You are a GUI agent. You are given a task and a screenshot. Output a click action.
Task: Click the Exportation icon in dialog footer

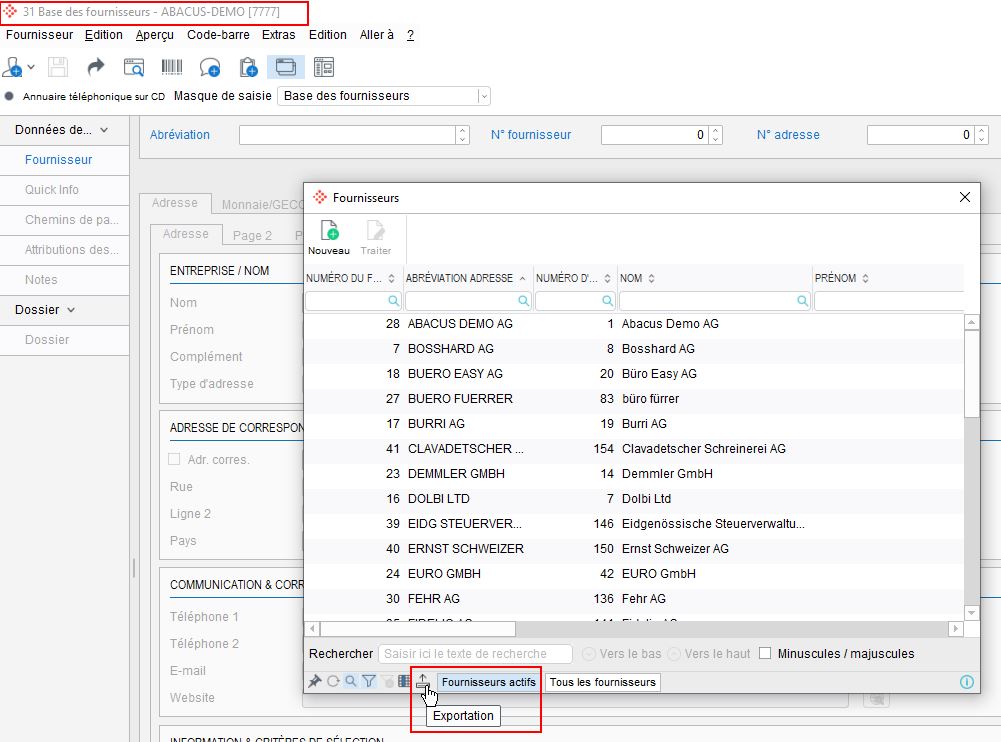click(423, 681)
